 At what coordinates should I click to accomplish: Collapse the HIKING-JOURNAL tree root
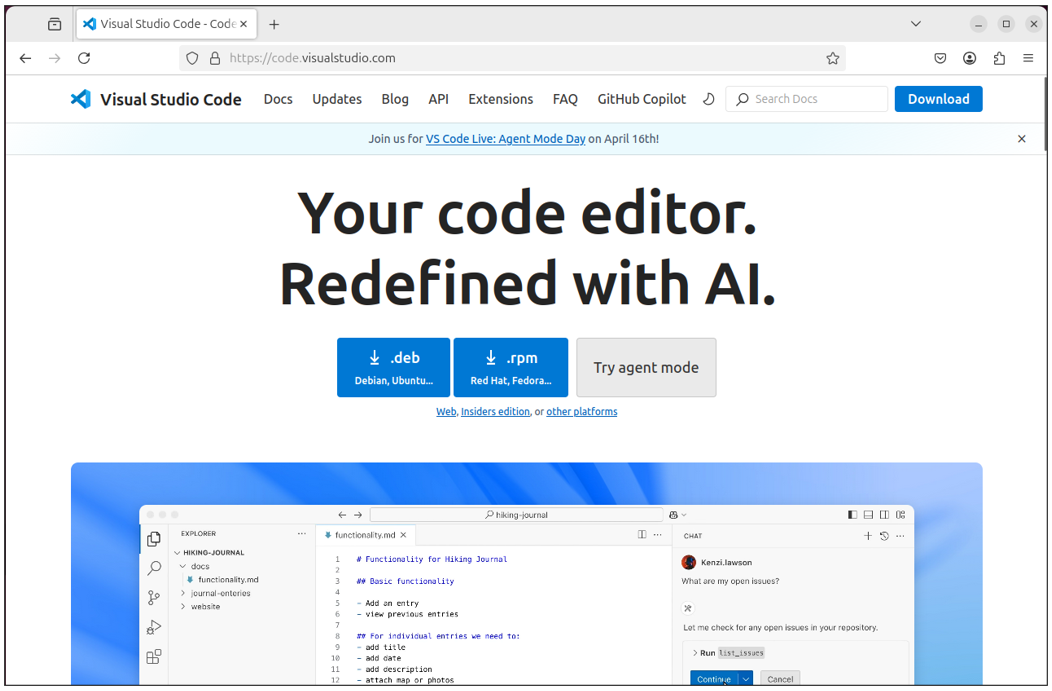(177, 553)
